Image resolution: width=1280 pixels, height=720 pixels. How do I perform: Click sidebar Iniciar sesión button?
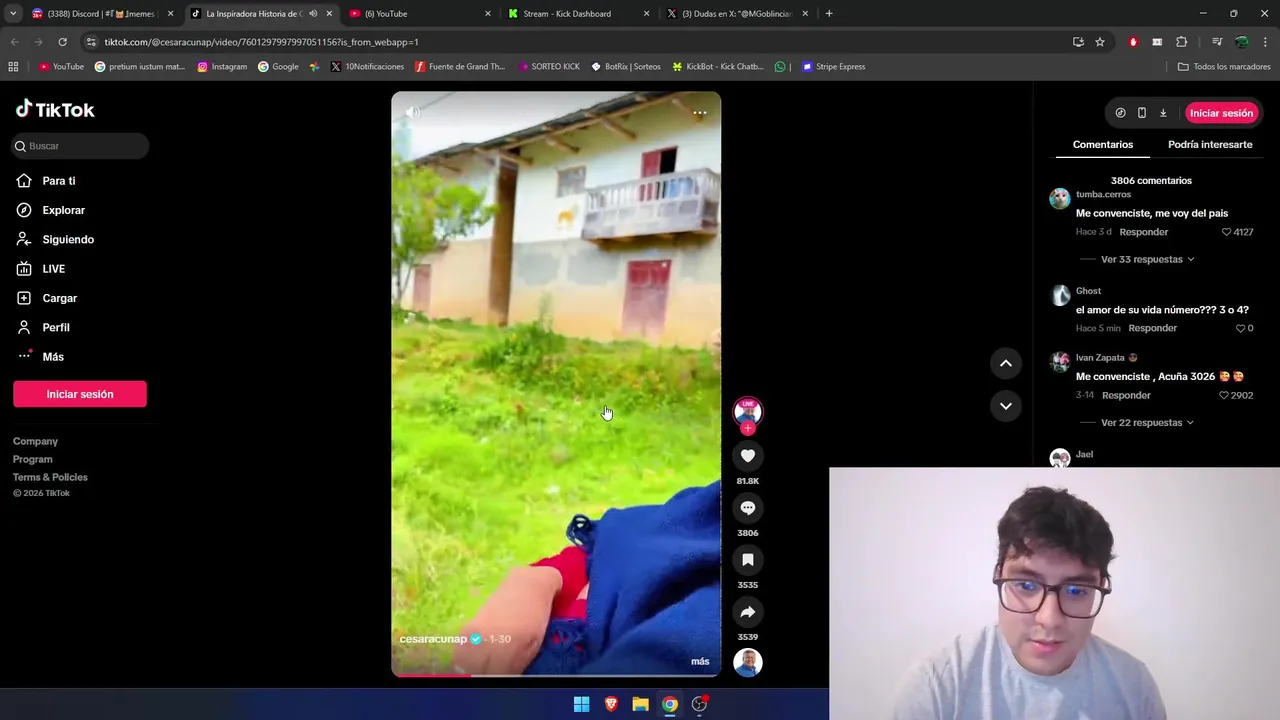(80, 394)
